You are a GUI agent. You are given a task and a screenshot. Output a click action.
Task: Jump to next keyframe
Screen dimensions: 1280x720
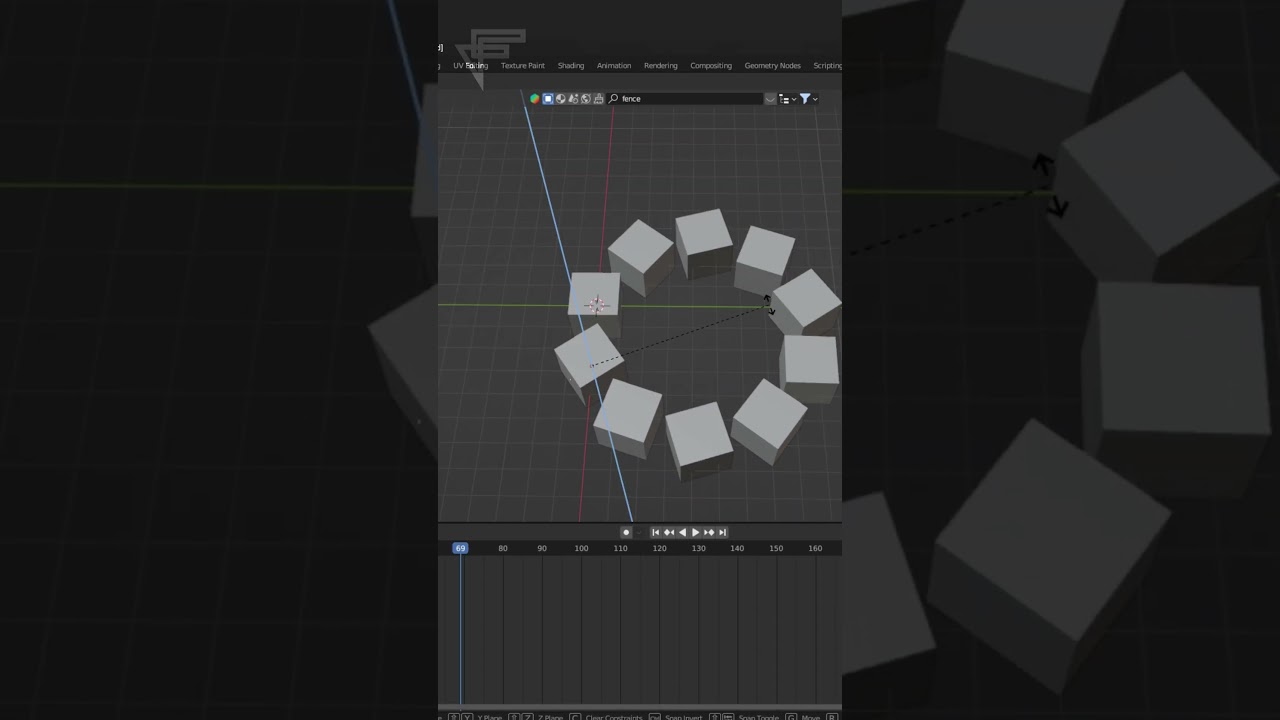click(708, 533)
